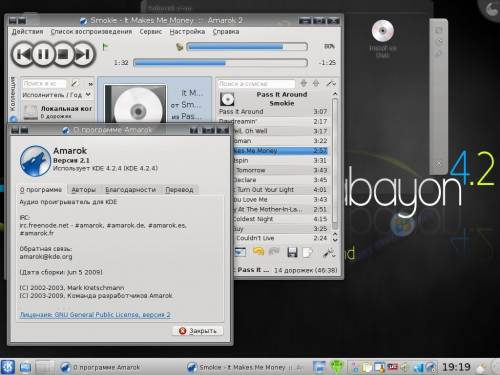Click the playlist scroll-up arrow
Image resolution: width=500 pixels, height=375 pixels.
[x=335, y=94]
